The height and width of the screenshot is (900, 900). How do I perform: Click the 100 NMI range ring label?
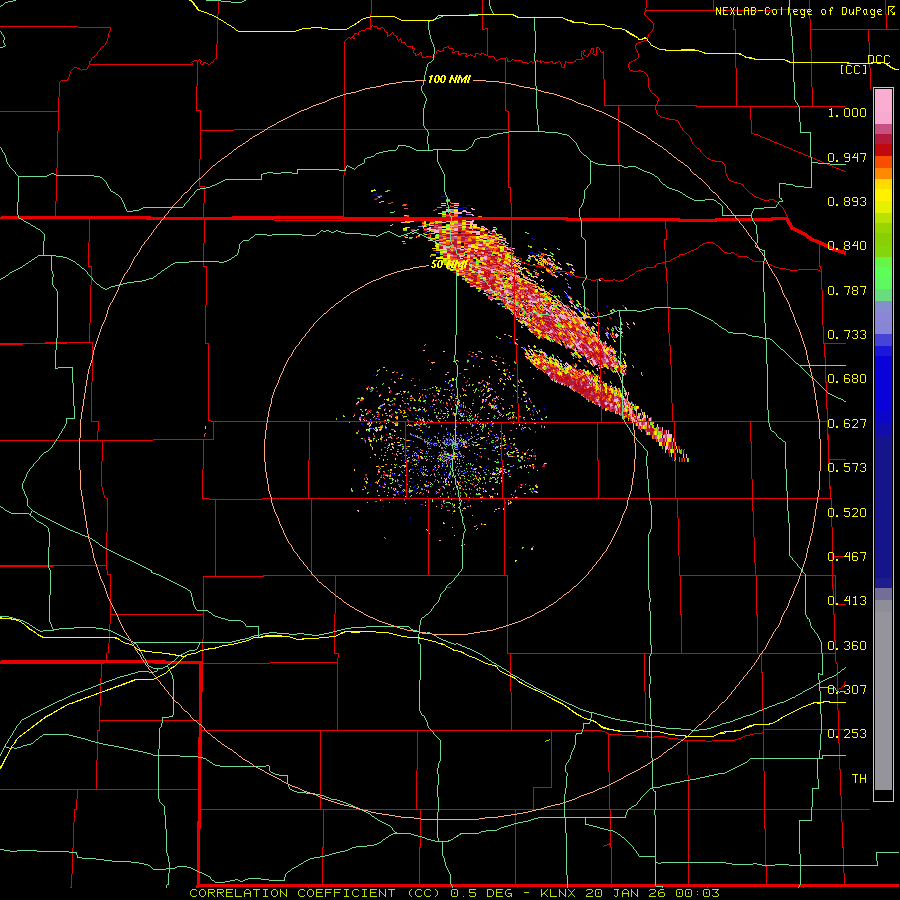(x=449, y=79)
